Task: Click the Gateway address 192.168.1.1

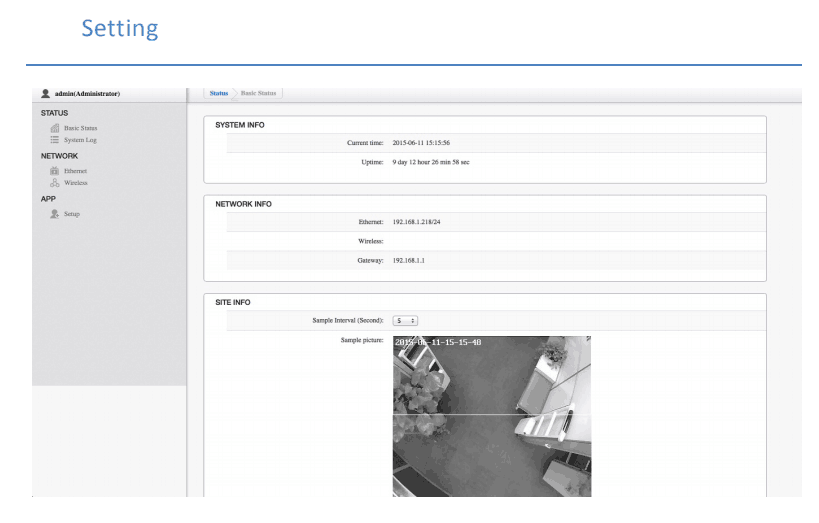Action: [408, 260]
